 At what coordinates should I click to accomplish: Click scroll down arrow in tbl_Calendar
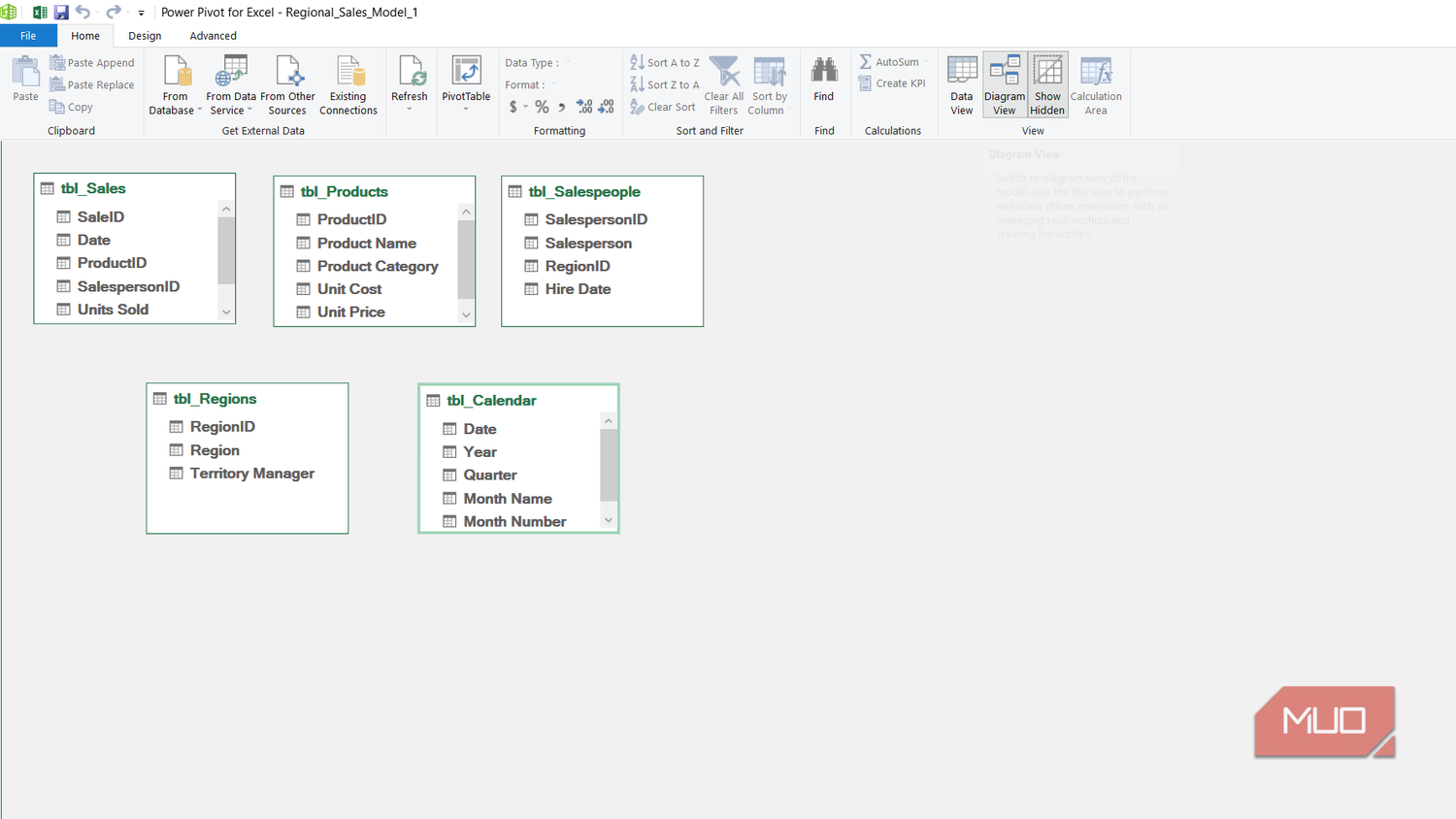(609, 521)
